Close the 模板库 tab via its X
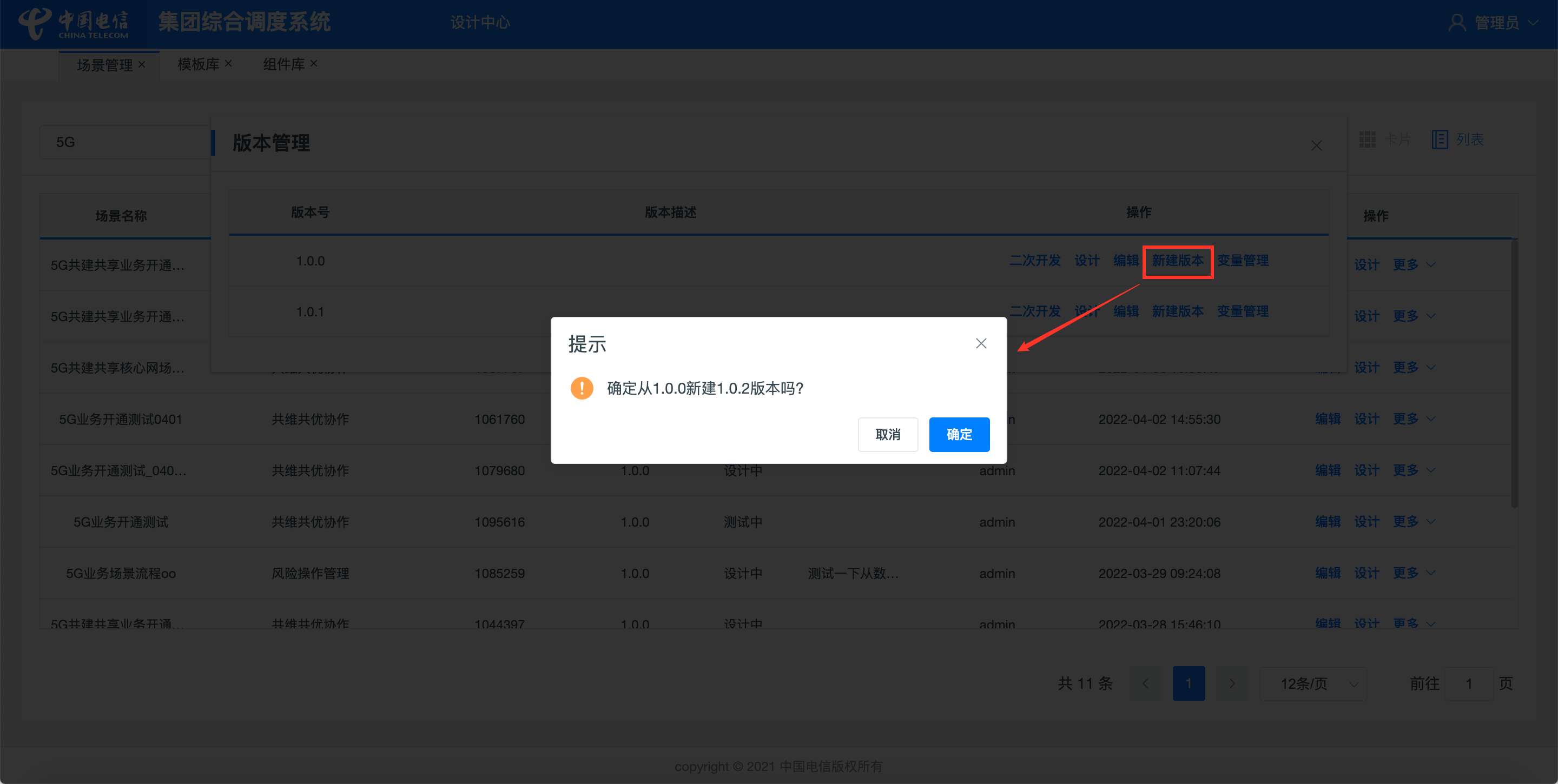 tap(229, 63)
